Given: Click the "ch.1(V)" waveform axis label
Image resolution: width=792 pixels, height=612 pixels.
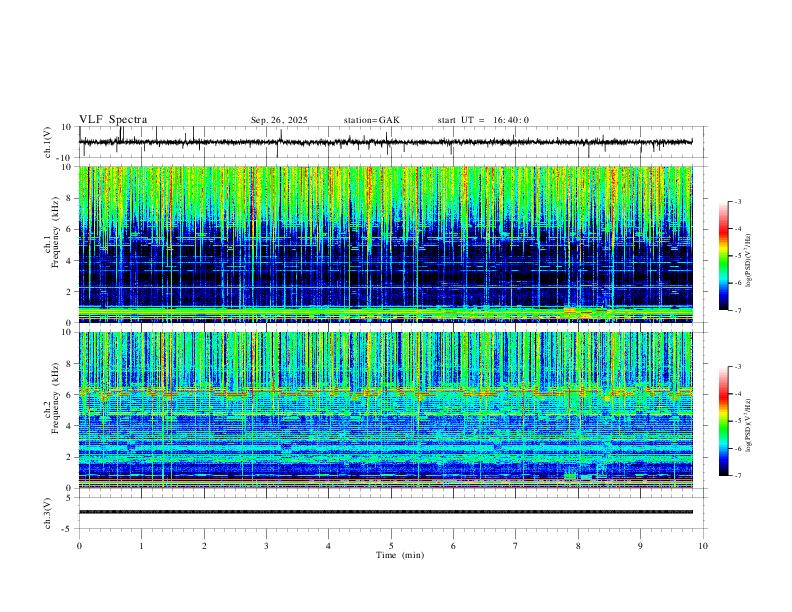Looking at the screenshot, I should (48, 142).
